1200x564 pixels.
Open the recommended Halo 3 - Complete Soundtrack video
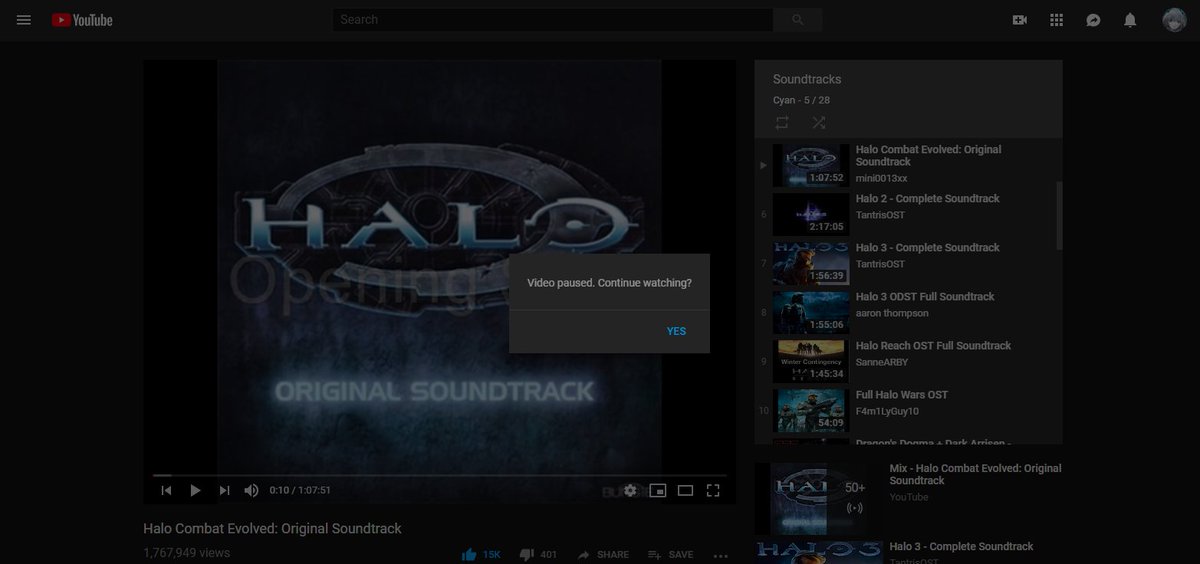point(961,546)
